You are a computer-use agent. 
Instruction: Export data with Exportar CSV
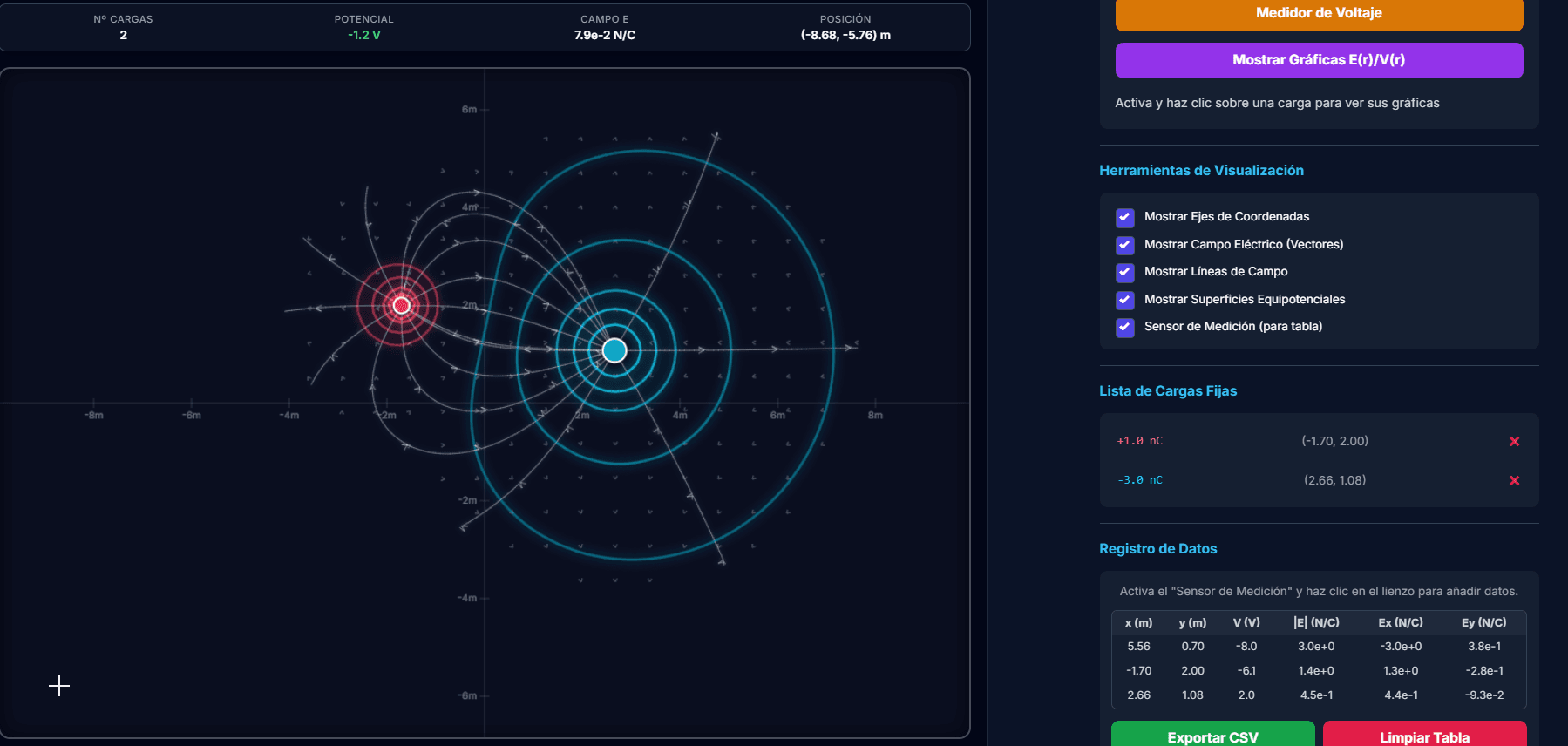pos(1212,736)
